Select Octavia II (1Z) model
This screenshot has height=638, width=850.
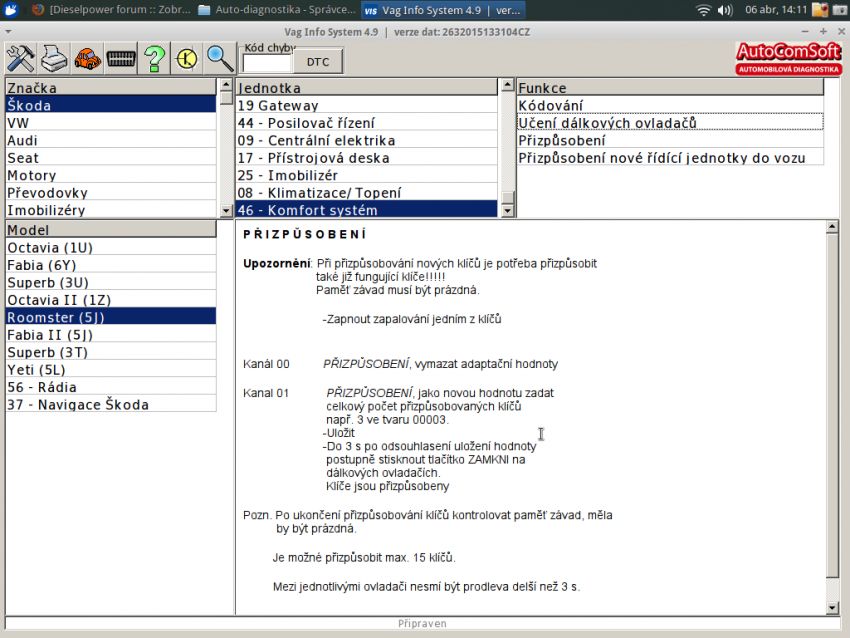tap(111, 299)
